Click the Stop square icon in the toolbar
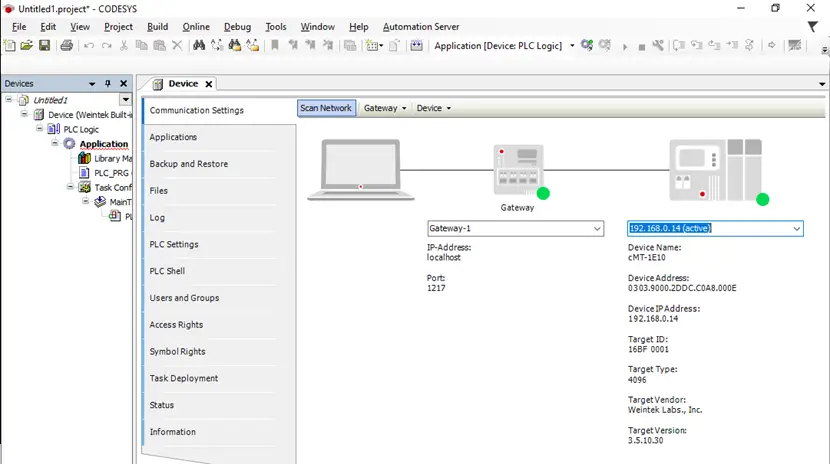Image resolution: width=830 pixels, height=464 pixels. pyautogui.click(x=642, y=47)
